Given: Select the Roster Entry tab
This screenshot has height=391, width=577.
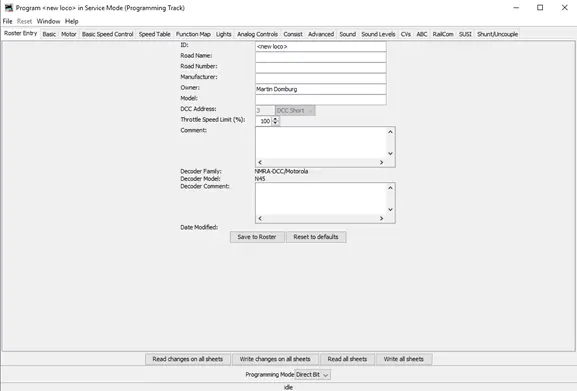Looking at the screenshot, I should [21, 33].
